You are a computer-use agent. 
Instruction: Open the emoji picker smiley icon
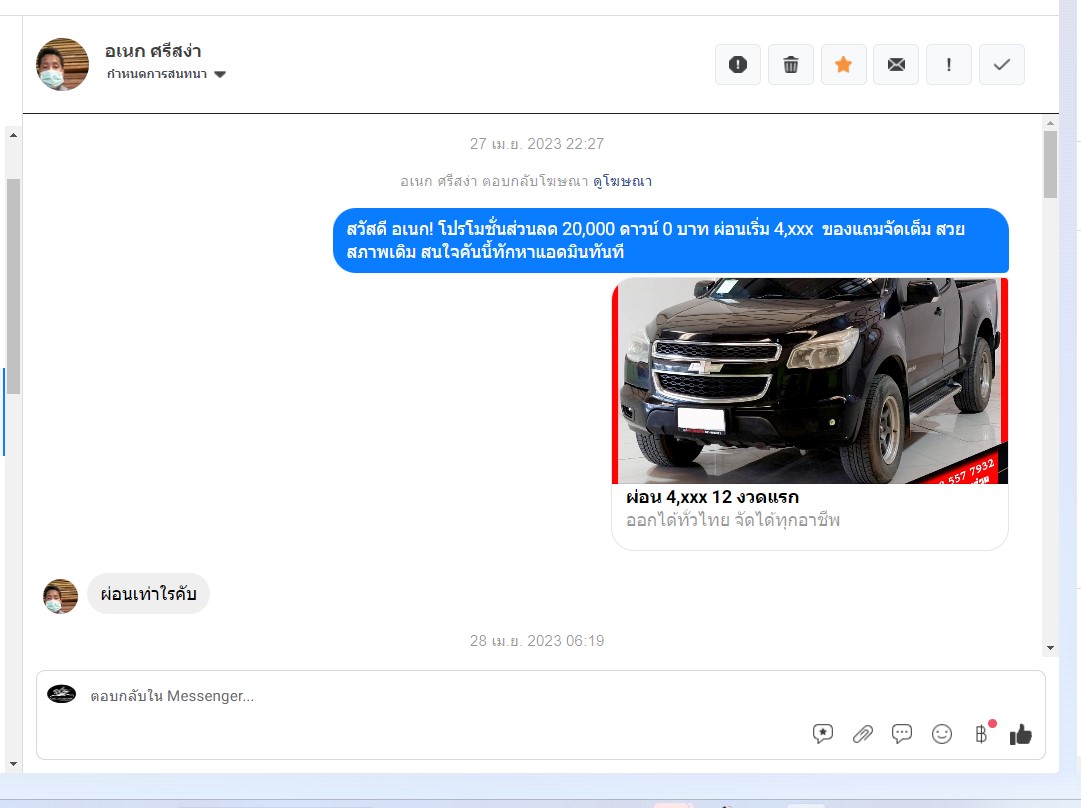tap(942, 734)
